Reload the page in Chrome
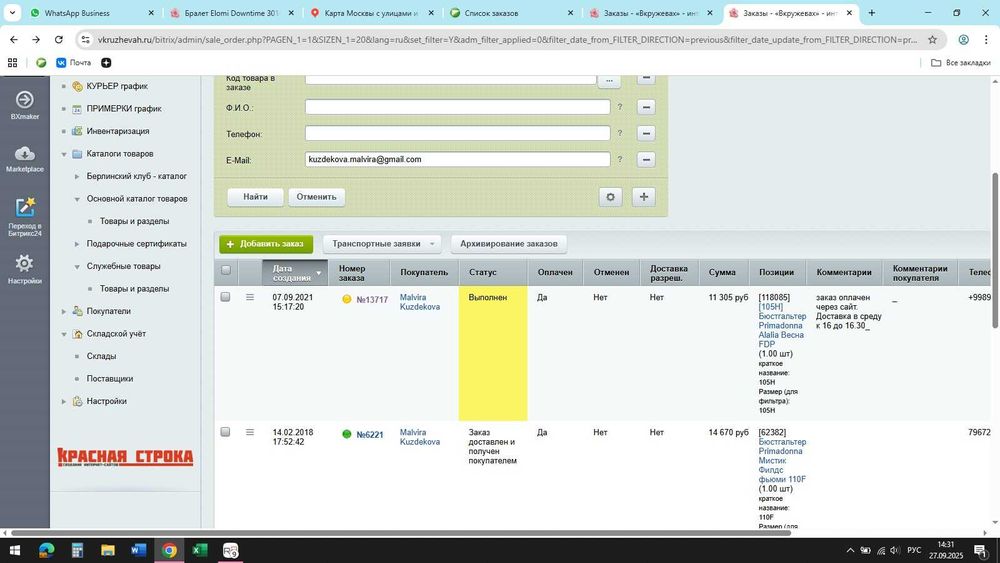1000x563 pixels. [59, 40]
